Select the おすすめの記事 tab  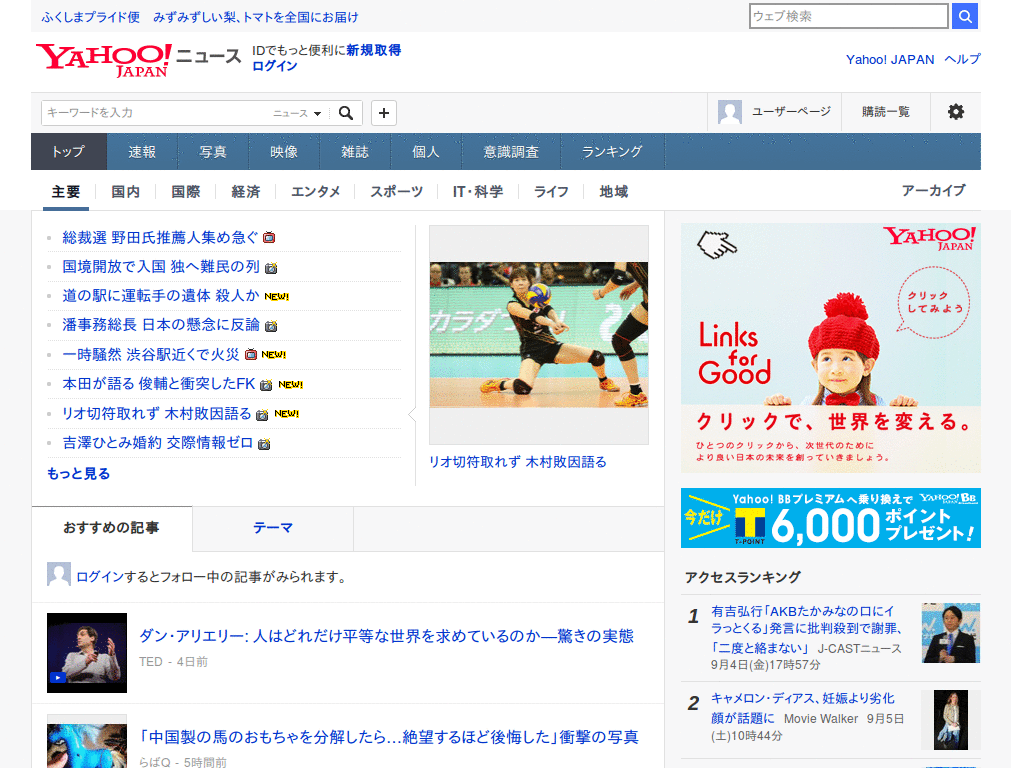point(112,528)
